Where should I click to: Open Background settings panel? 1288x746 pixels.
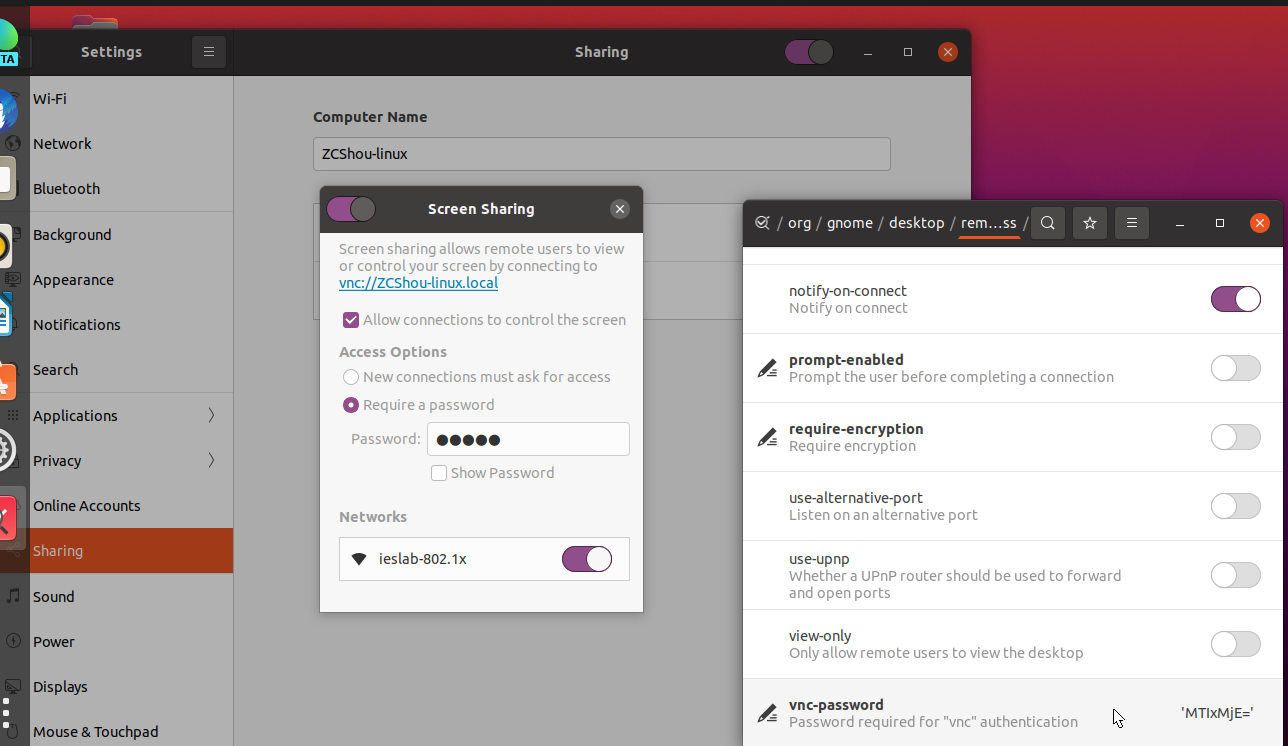coord(117,235)
